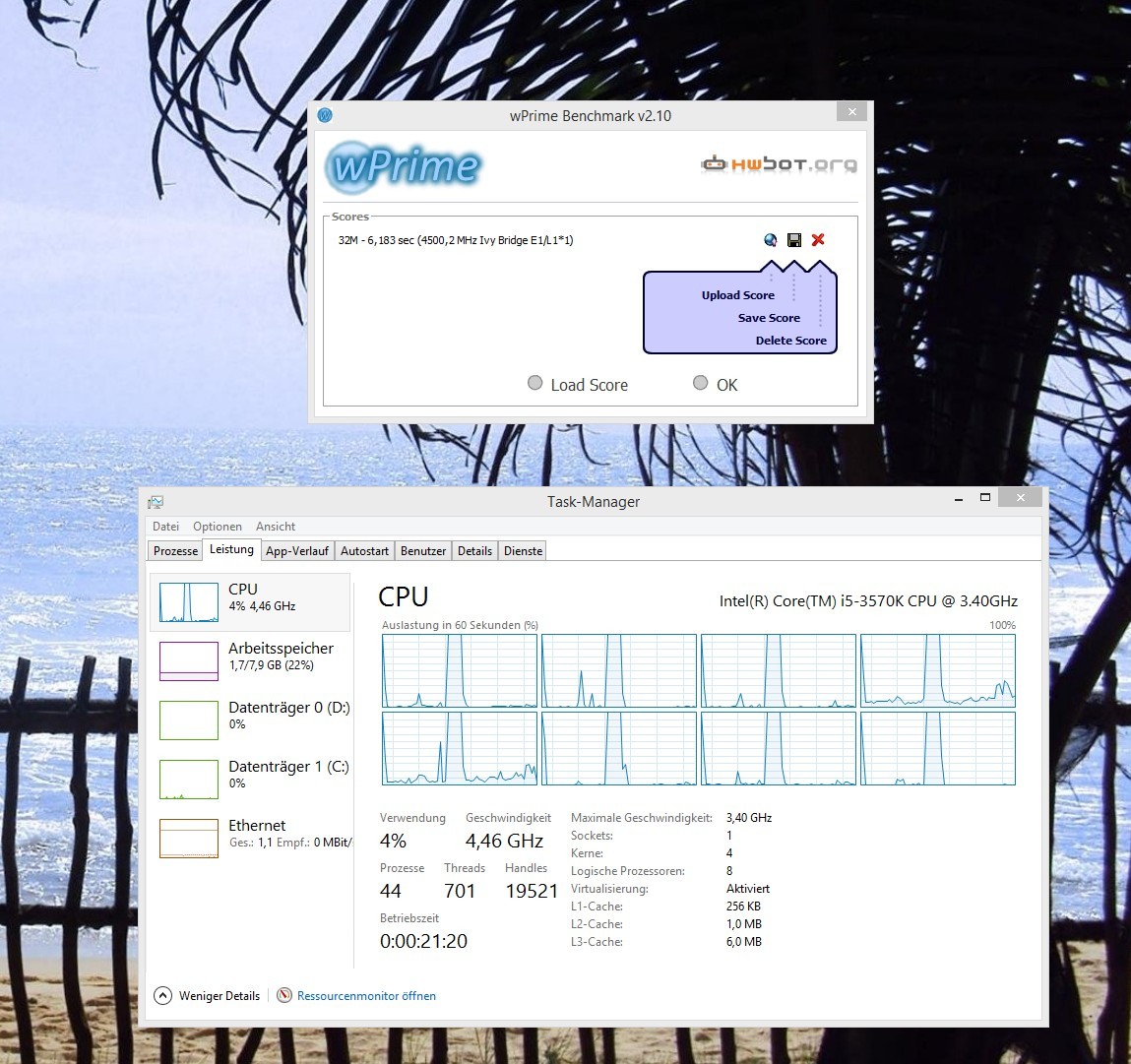The height and width of the screenshot is (1064, 1131).
Task: Select Datenträger 1 (C:) in sidebar
Action: [250, 780]
